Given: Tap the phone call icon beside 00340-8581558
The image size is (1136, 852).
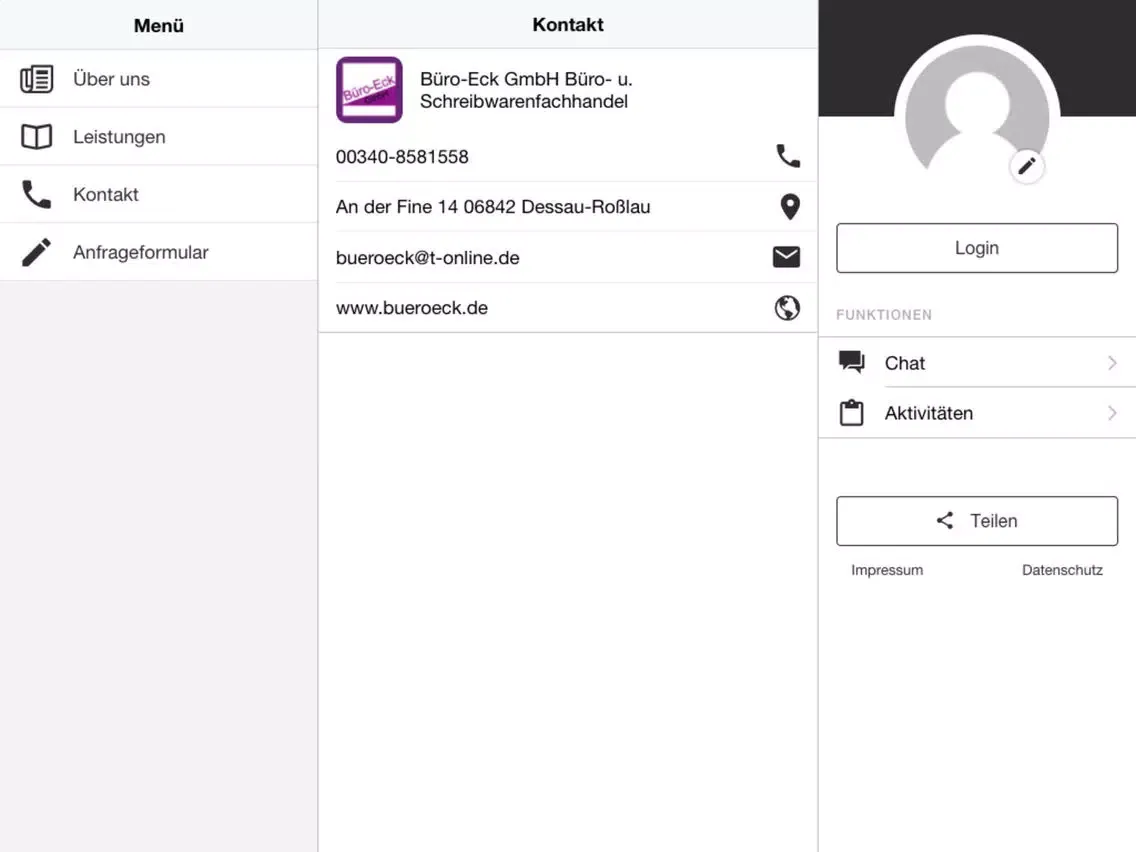Looking at the screenshot, I should pyautogui.click(x=788, y=156).
